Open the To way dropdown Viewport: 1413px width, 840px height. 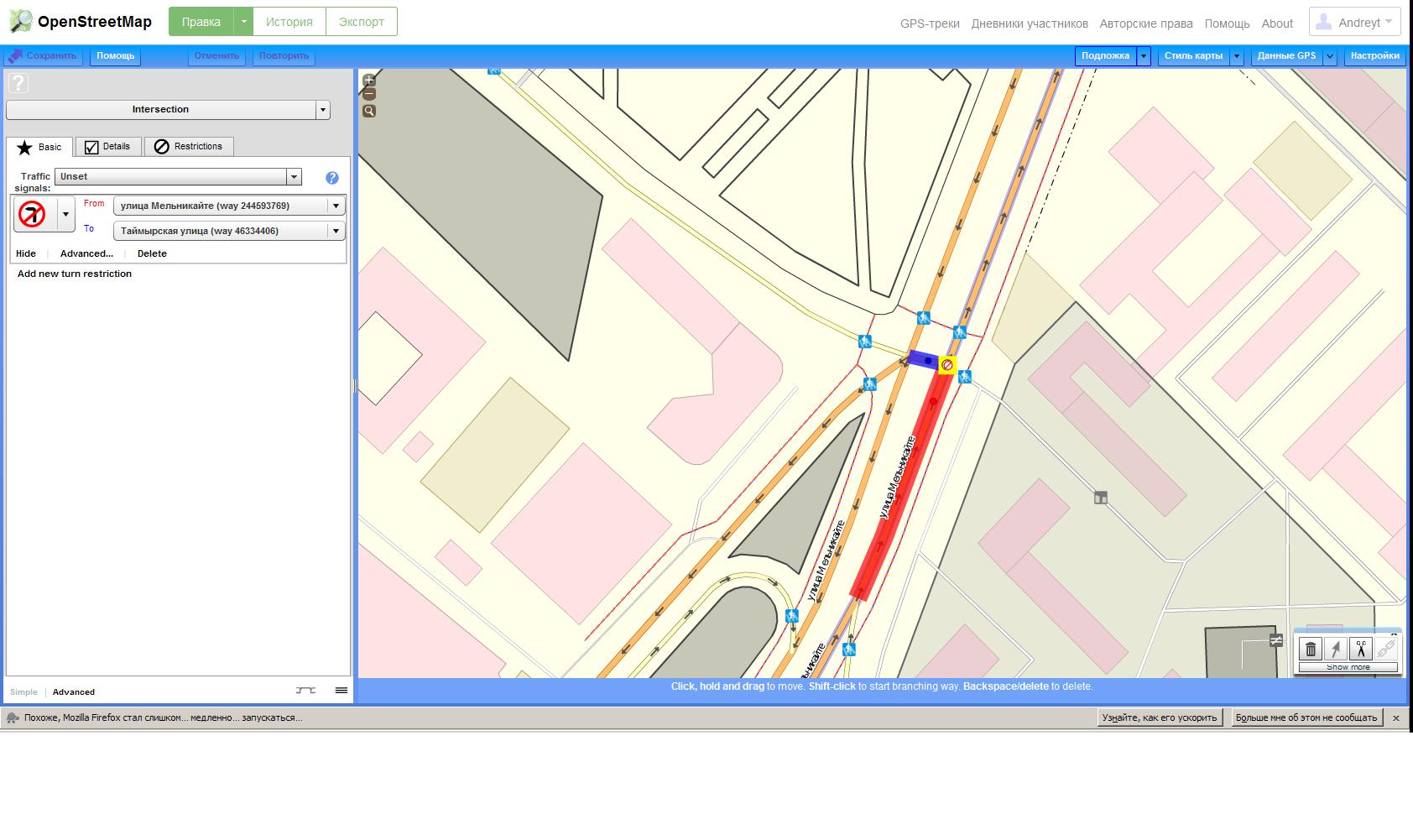[x=336, y=231]
